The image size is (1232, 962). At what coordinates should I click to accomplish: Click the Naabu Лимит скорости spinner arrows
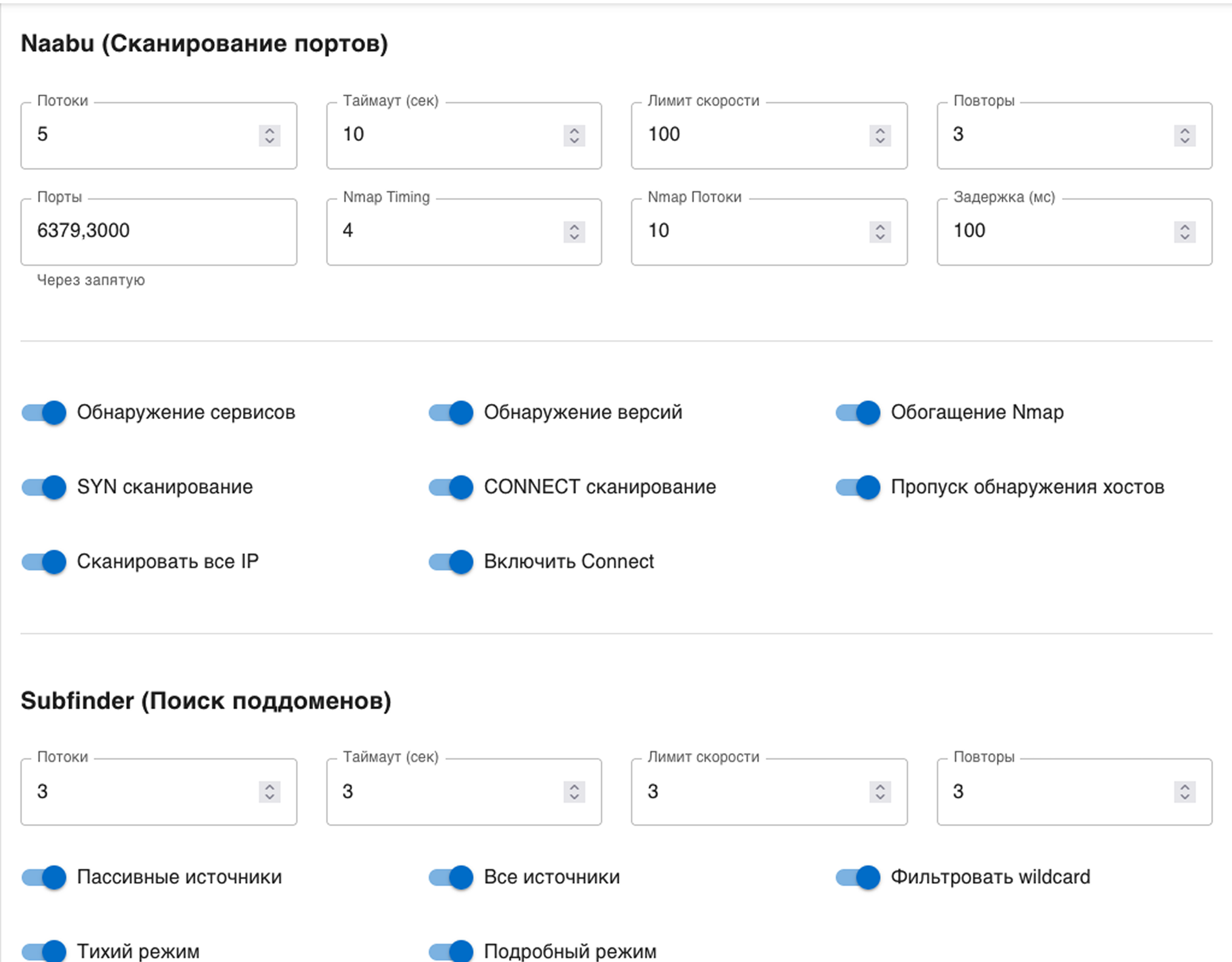pos(880,135)
